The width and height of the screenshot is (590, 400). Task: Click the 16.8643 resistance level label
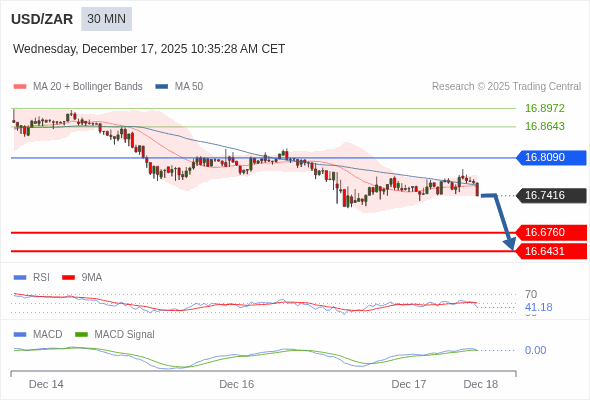click(x=545, y=126)
